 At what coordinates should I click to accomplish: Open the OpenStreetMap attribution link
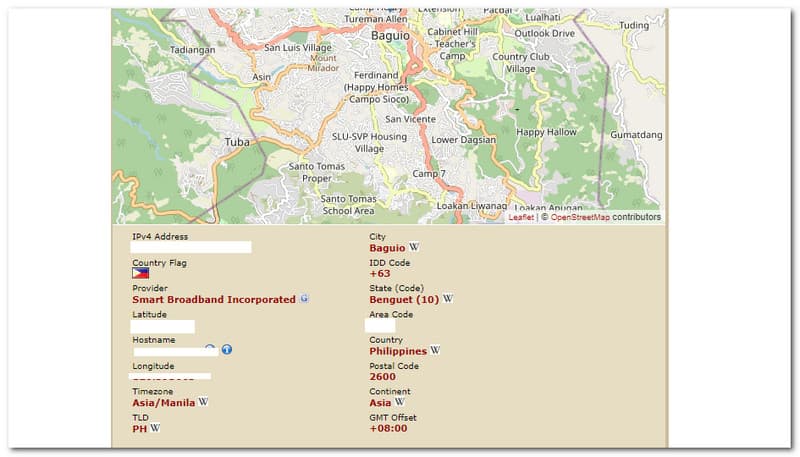point(580,217)
